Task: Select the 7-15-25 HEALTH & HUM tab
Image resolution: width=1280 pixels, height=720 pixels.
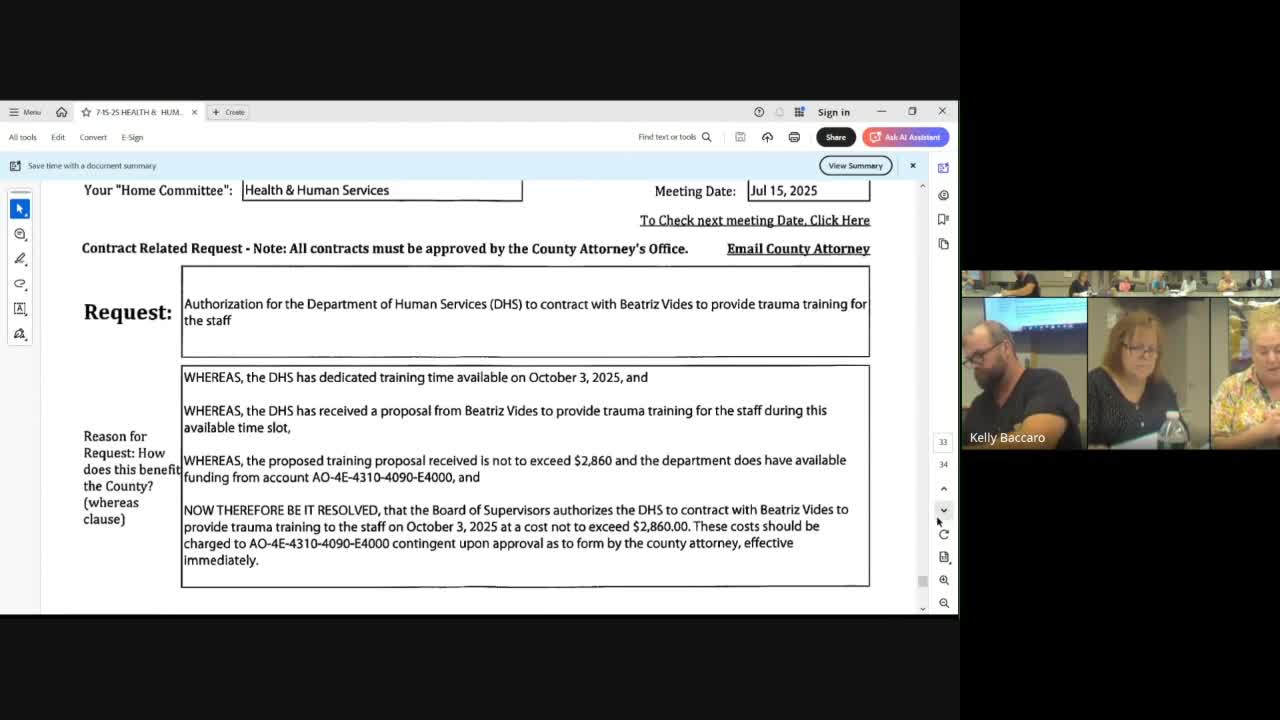Action: click(139, 112)
